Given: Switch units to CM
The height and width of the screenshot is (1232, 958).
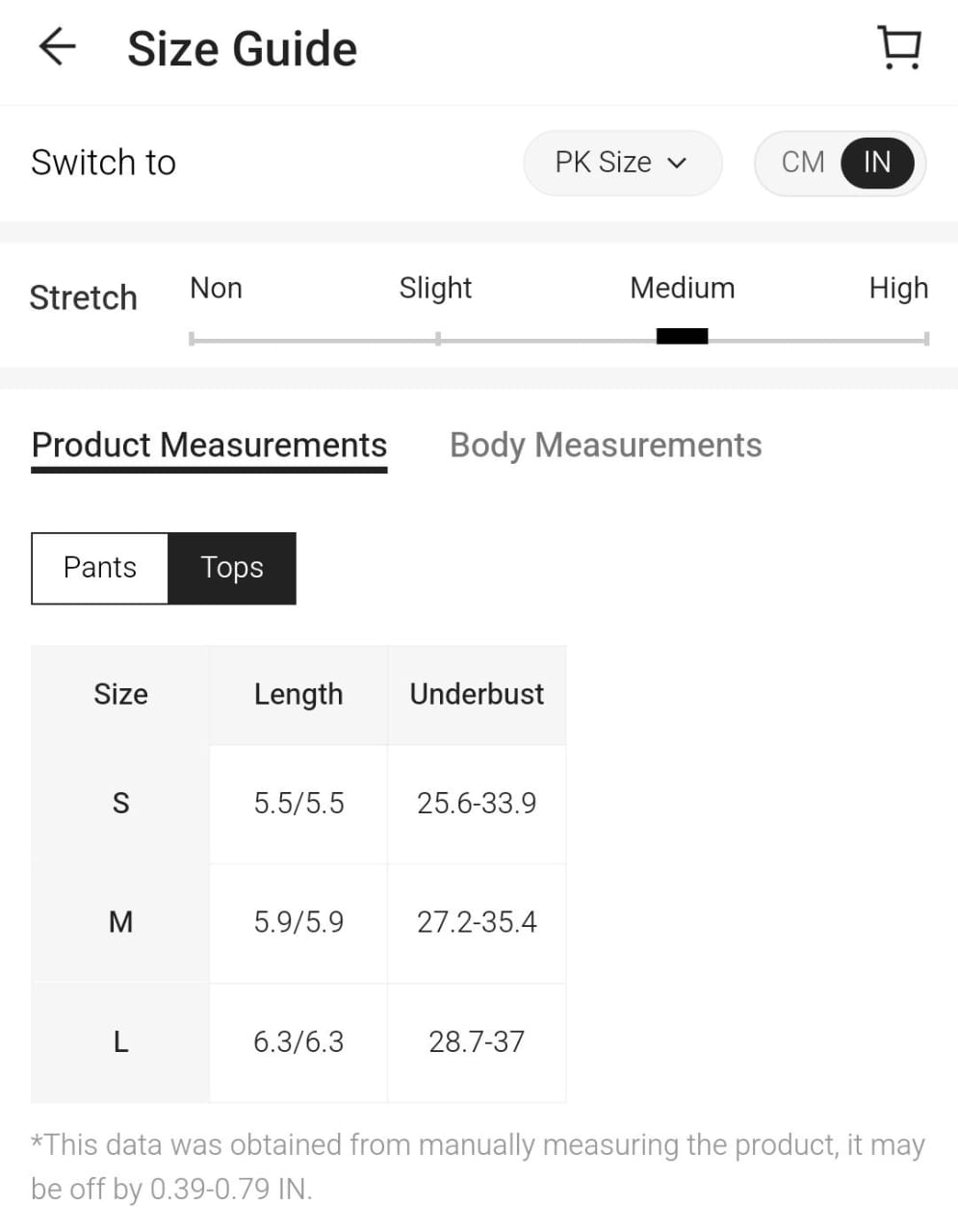Looking at the screenshot, I should (802, 162).
